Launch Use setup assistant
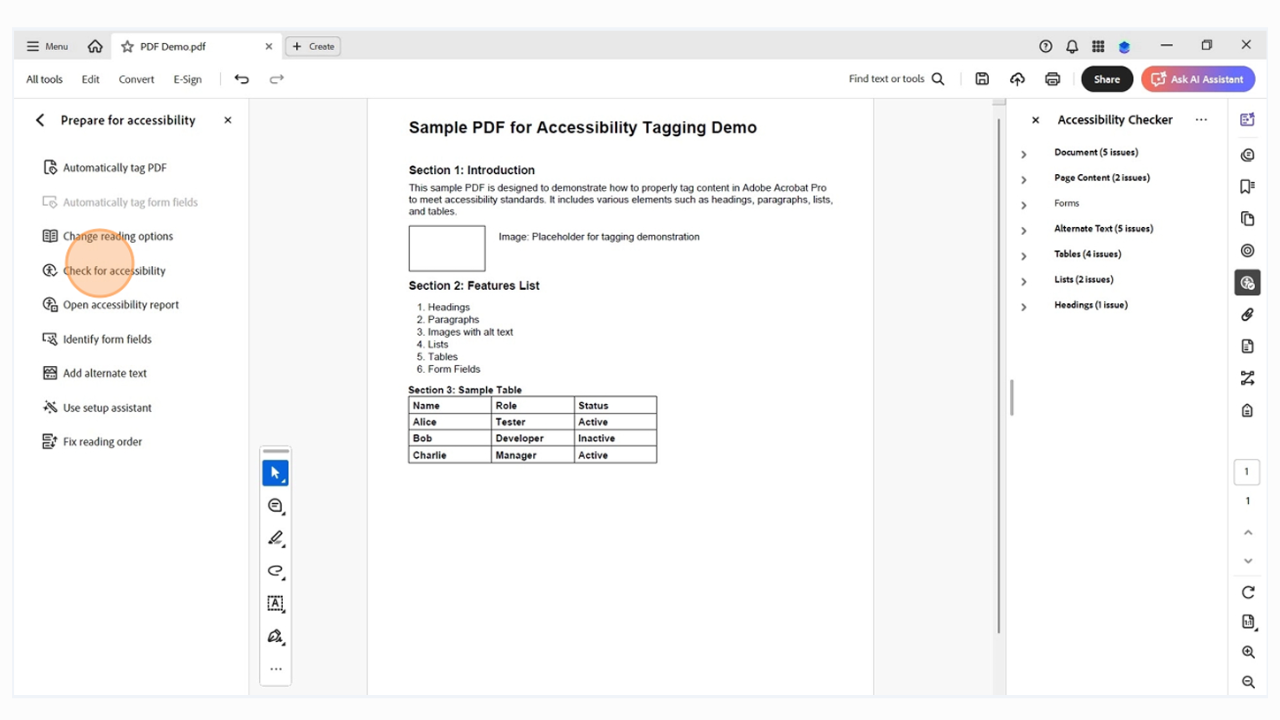This screenshot has height=720, width=1280. click(97, 408)
